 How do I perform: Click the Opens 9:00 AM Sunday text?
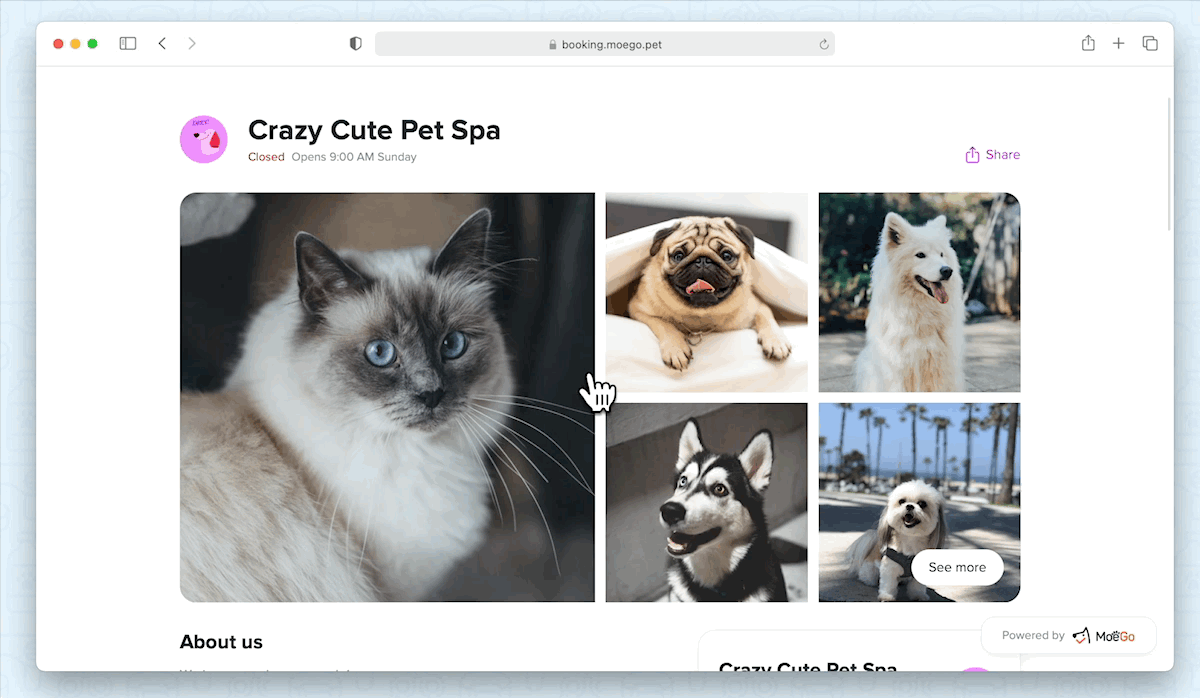point(354,157)
